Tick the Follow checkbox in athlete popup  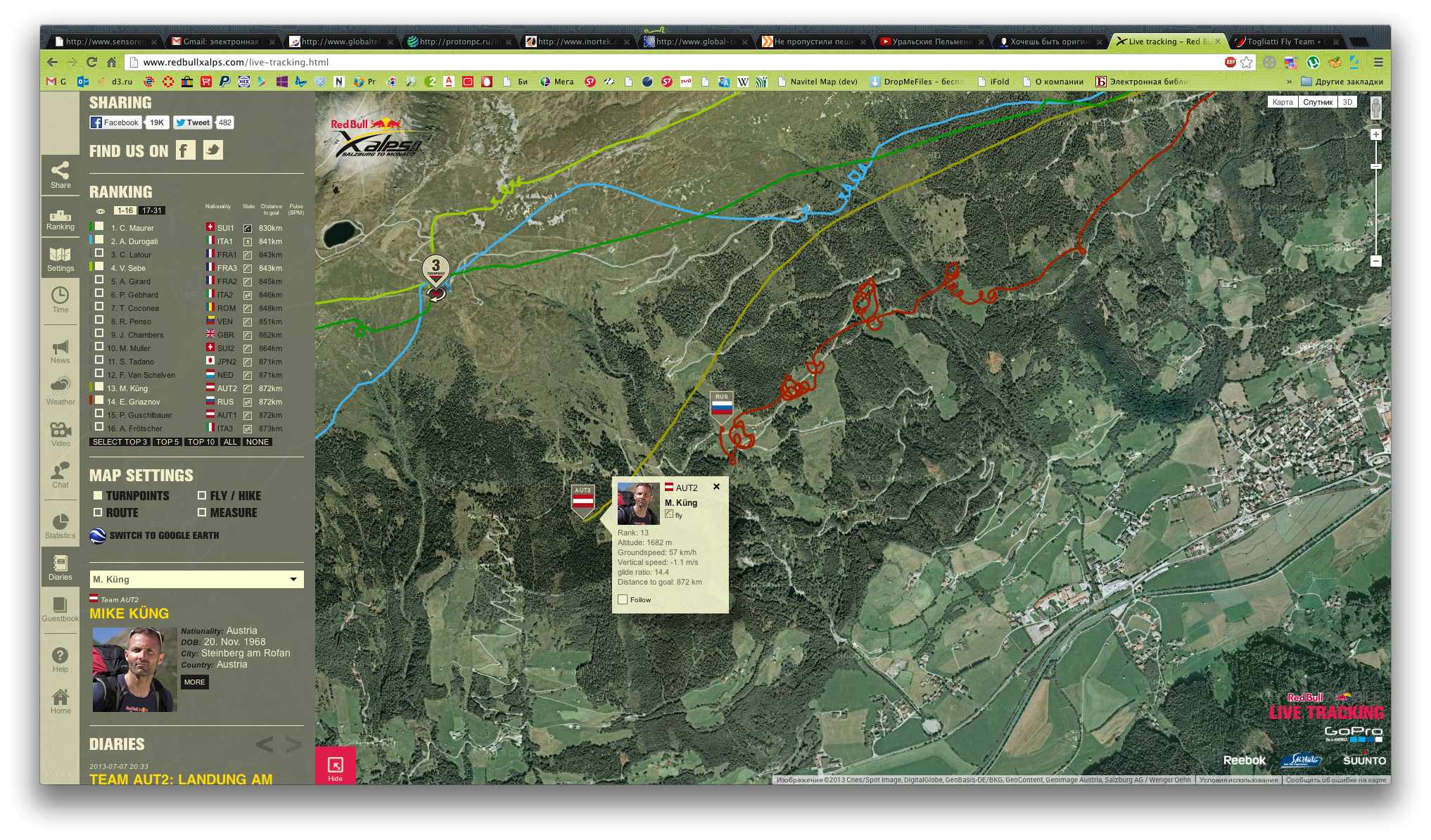(623, 599)
